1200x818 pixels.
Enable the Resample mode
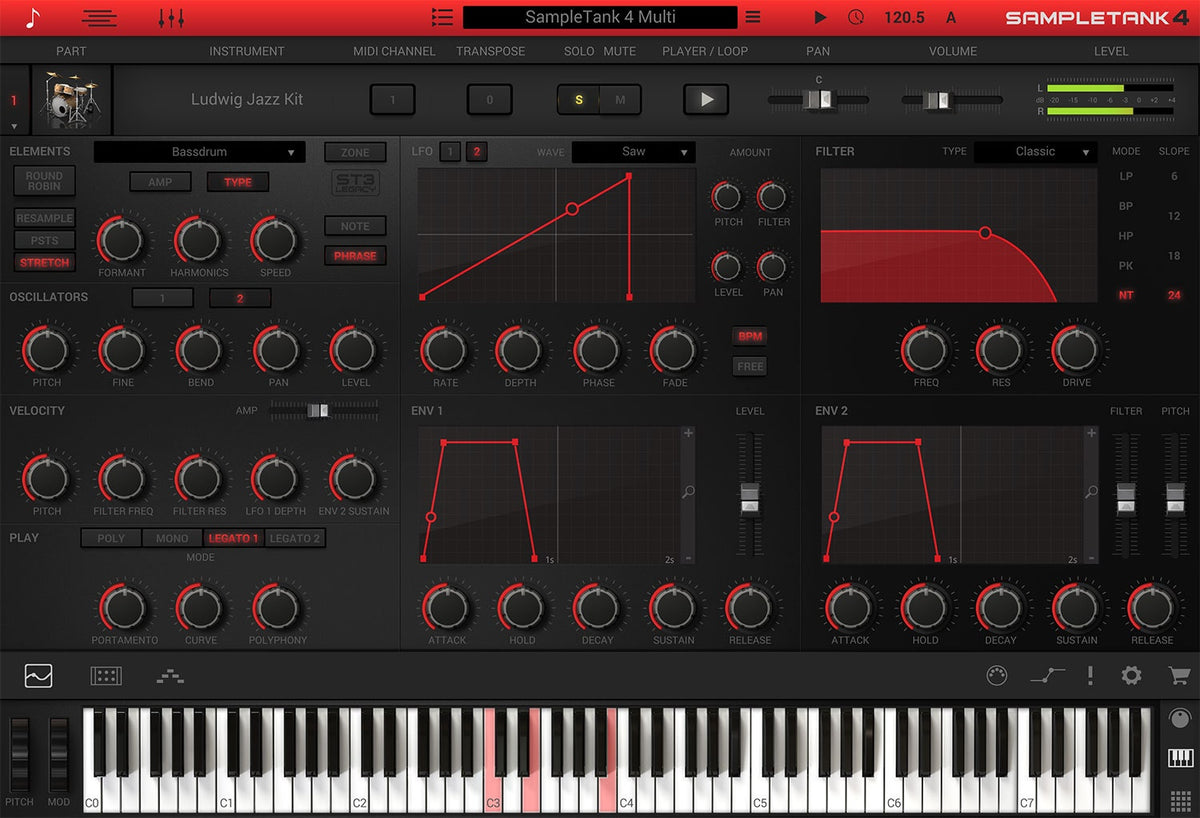coord(44,219)
